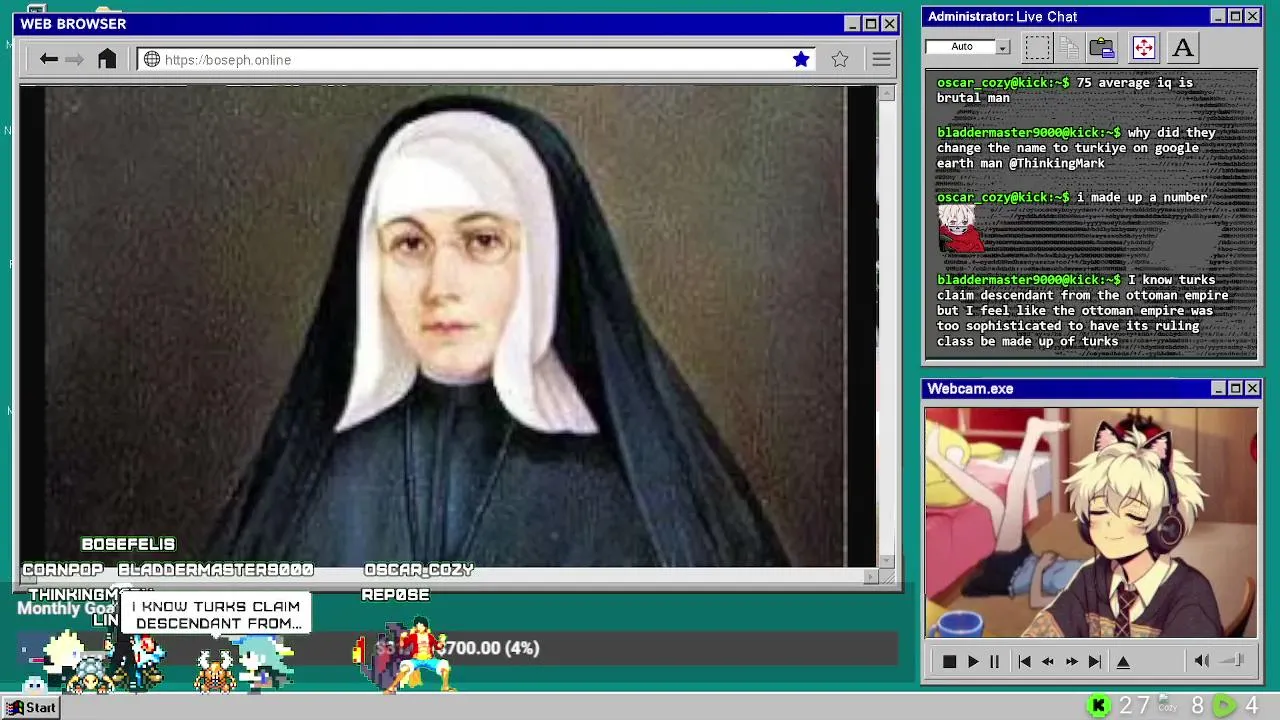Expand the Auto font size dropdown
This screenshot has width=1280, height=720.
tap(1003, 47)
